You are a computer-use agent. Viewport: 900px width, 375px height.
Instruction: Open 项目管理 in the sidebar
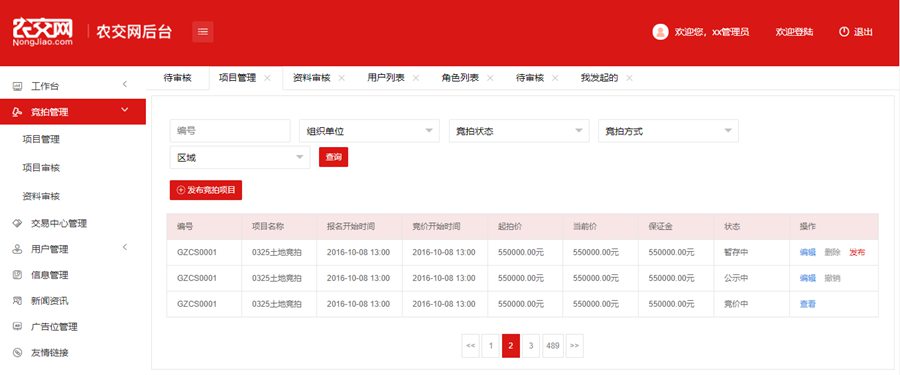41,139
